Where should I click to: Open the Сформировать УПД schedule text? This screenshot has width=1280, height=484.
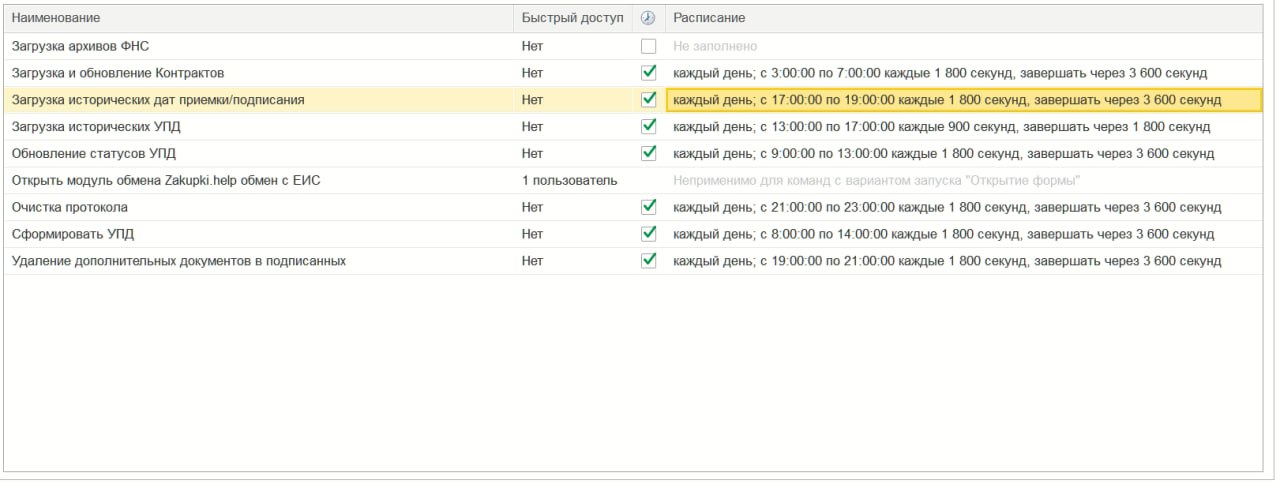click(x=944, y=234)
